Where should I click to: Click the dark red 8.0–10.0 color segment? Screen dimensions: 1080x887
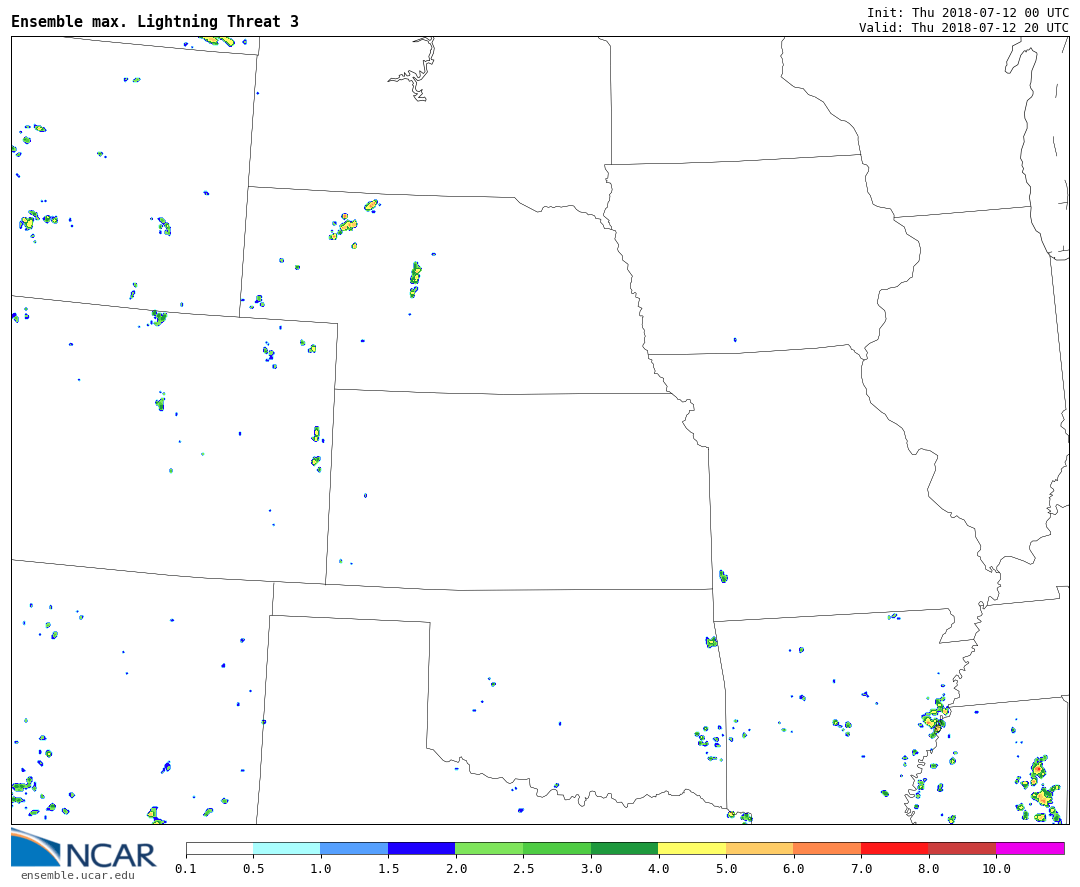[961, 848]
